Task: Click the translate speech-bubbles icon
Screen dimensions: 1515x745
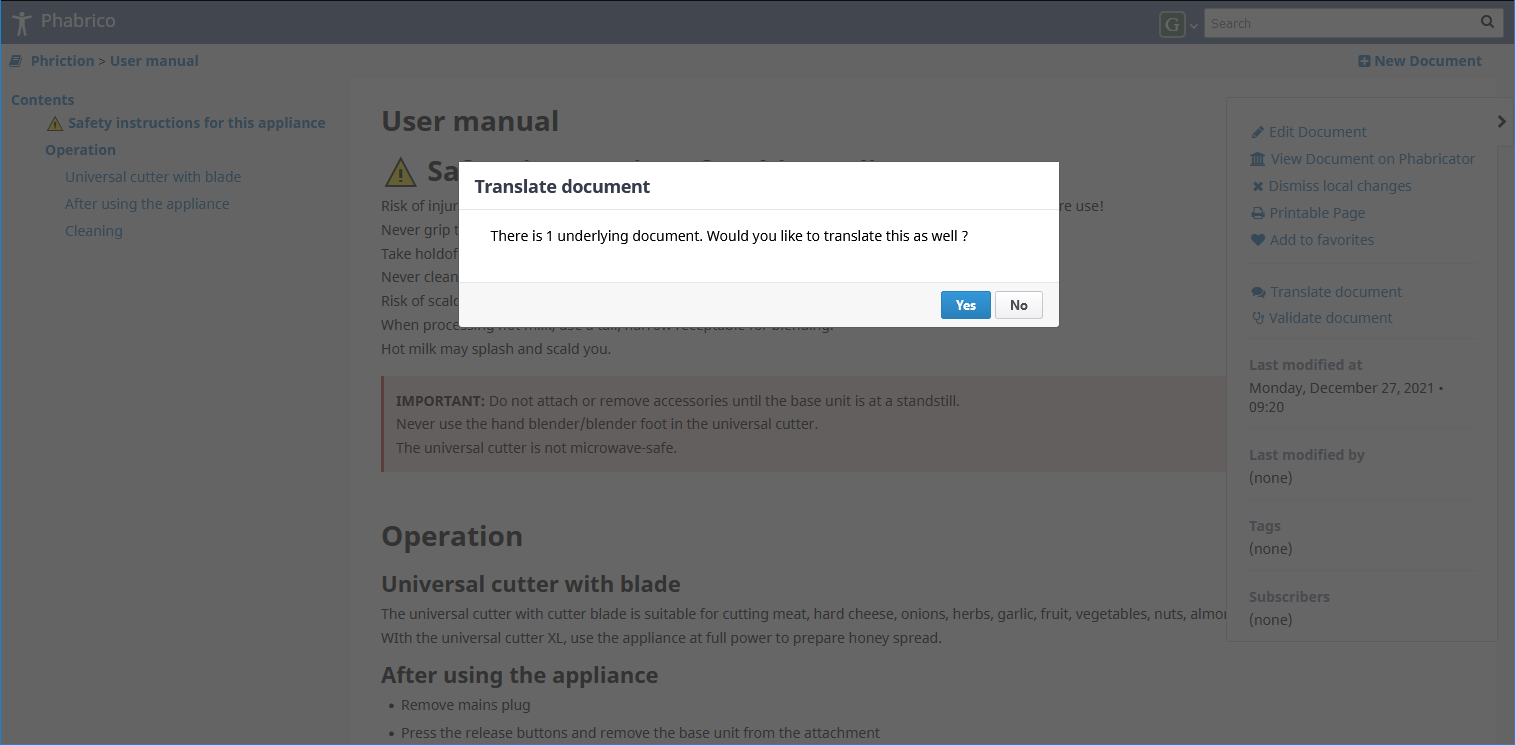Action: 1258,292
